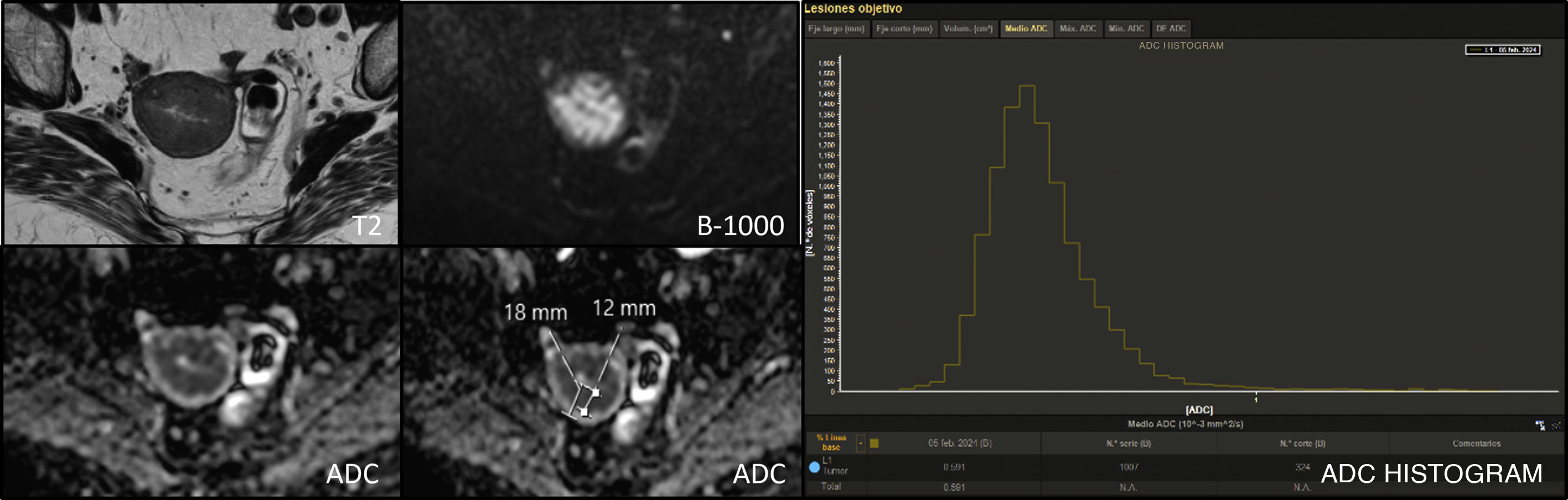This screenshot has height=500, width=1568.
Task: Switch to the Mín. ADC tab
Action: [x=1126, y=29]
